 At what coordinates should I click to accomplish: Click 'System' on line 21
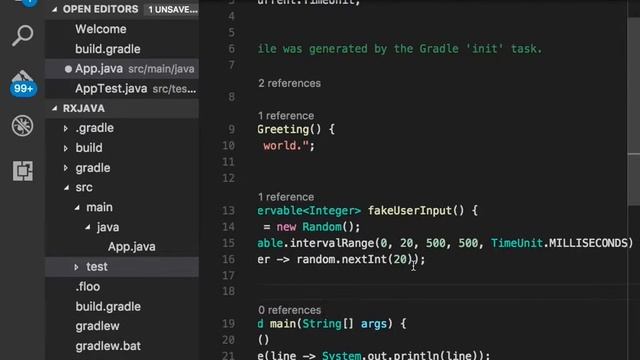pyautogui.click(x=341, y=355)
